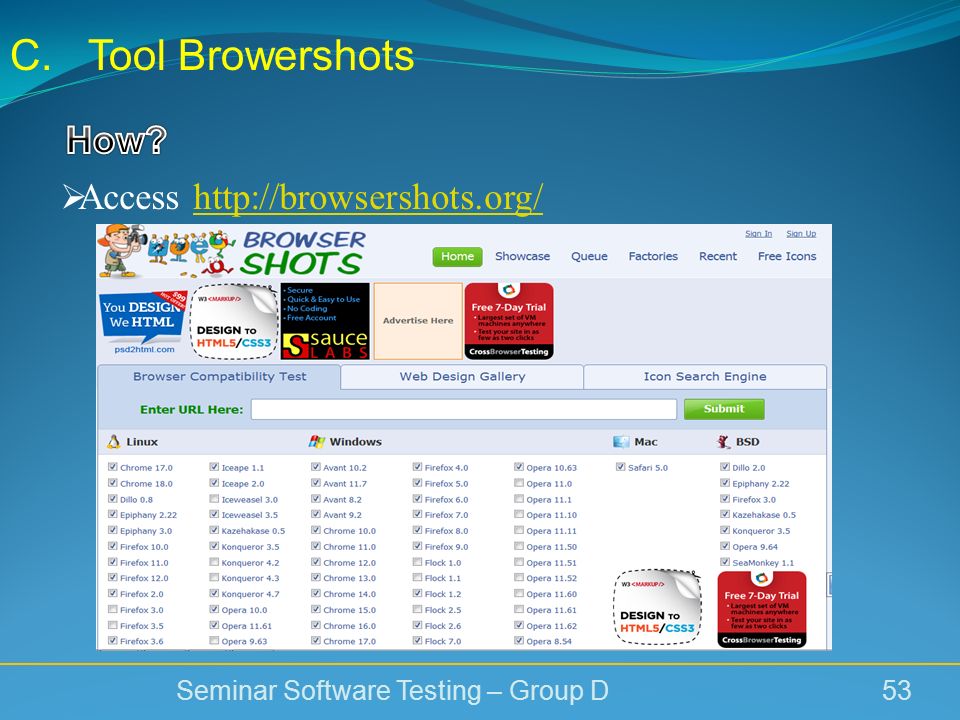The width and height of the screenshot is (960, 720).
Task: Click the Browser Shots title logo
Action: click(x=303, y=252)
